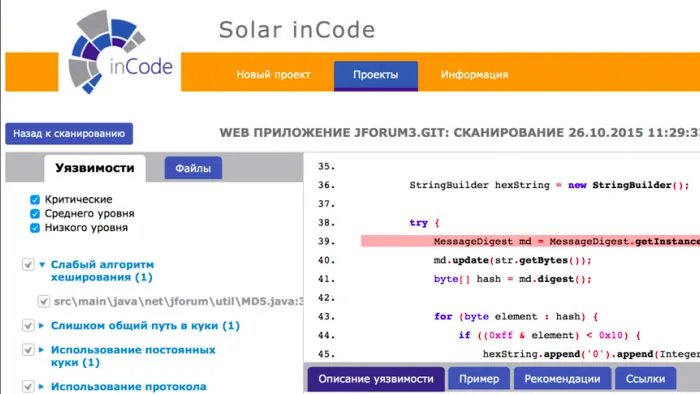Open the Рекомендации tab
Viewport: 700px width, 394px height.
pos(562,379)
